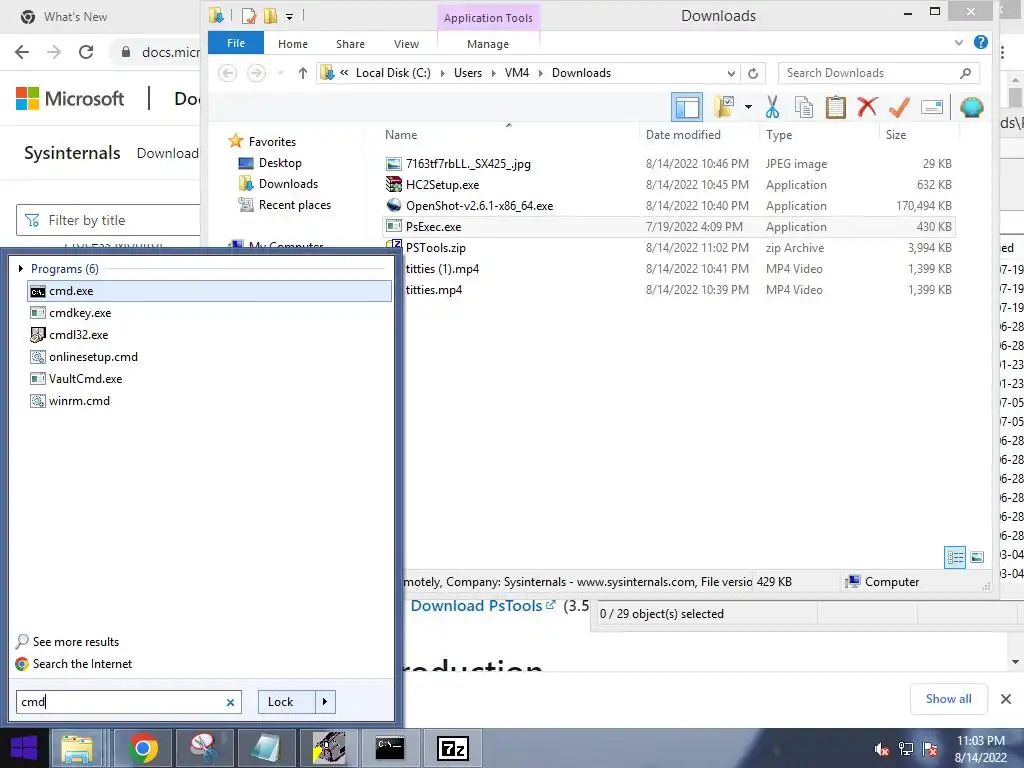Image resolution: width=1024 pixels, height=768 pixels.
Task: Click the Search Downloads input field
Action: tap(870, 73)
